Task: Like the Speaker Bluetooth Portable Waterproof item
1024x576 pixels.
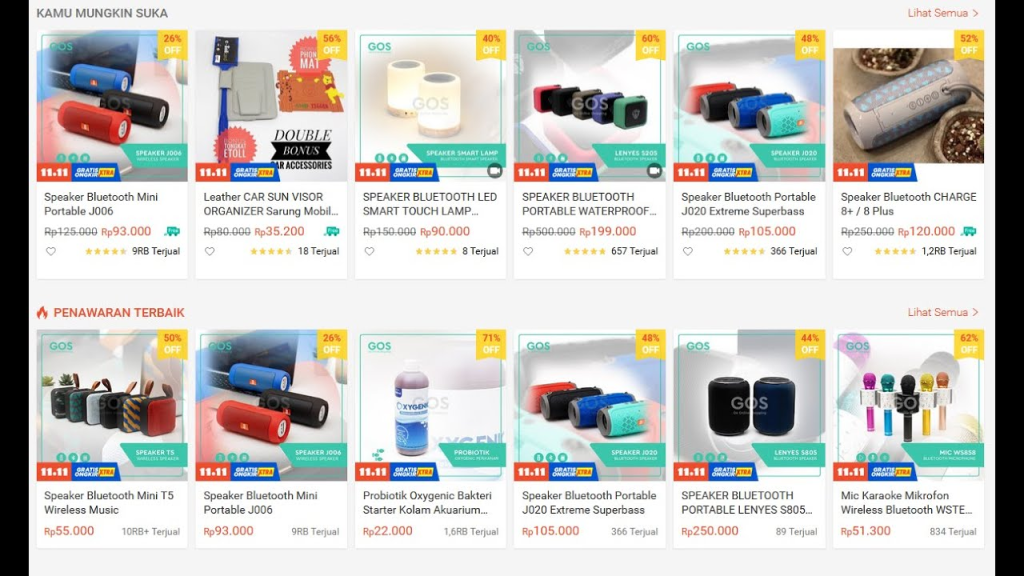Action: coord(528,251)
